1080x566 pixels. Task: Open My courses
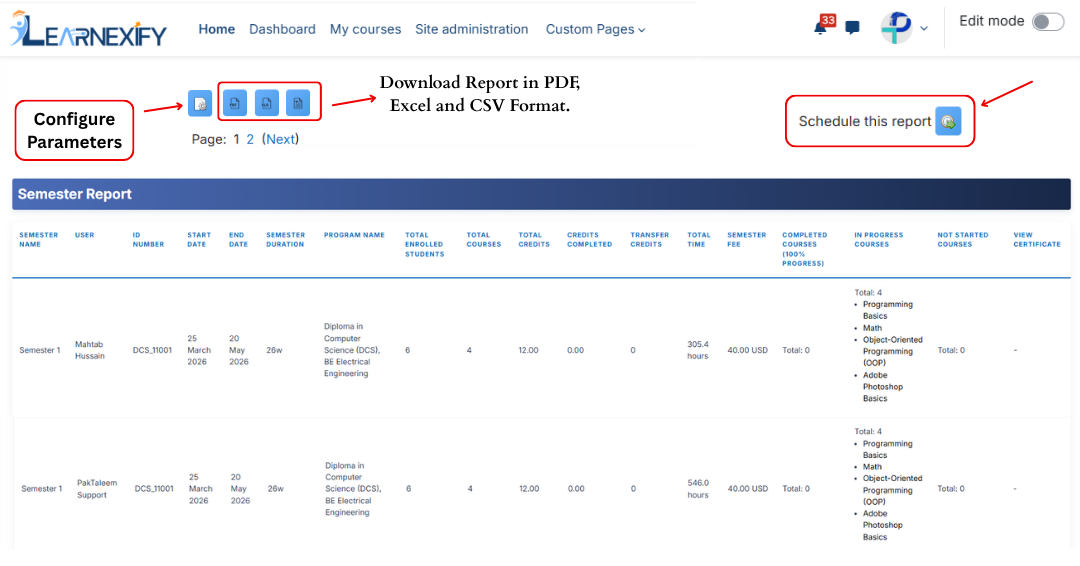(365, 29)
